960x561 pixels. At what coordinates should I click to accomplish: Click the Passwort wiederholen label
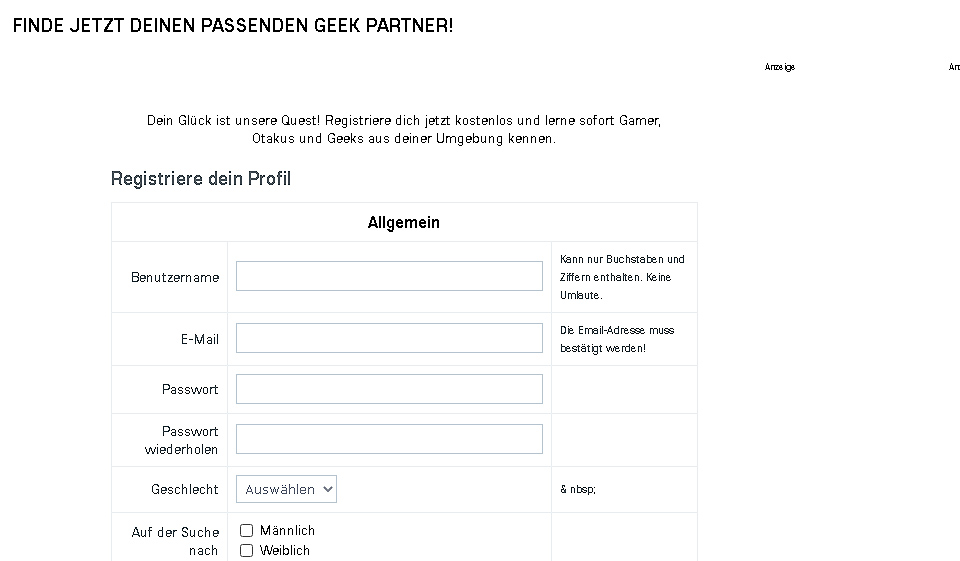click(x=182, y=440)
